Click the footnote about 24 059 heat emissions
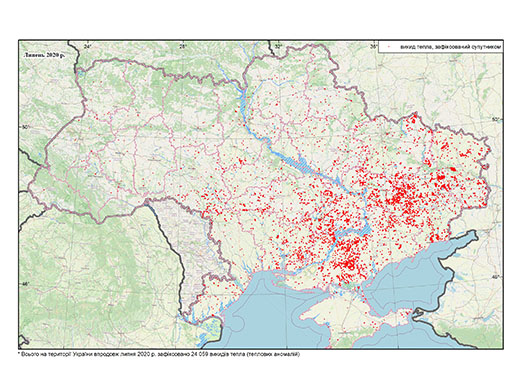 click(160, 354)
